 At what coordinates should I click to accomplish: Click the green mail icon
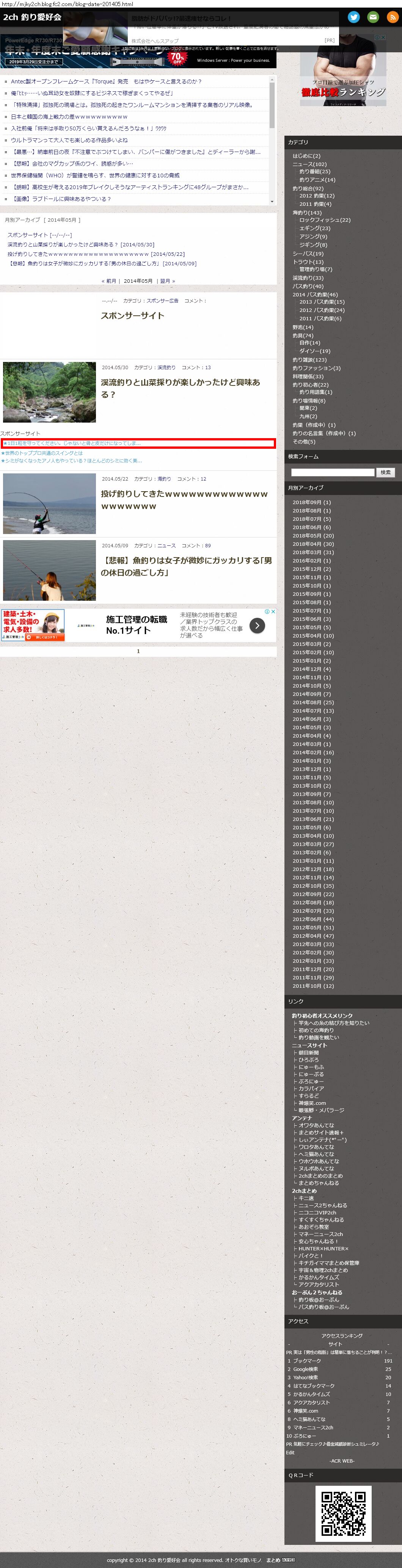coord(373,17)
